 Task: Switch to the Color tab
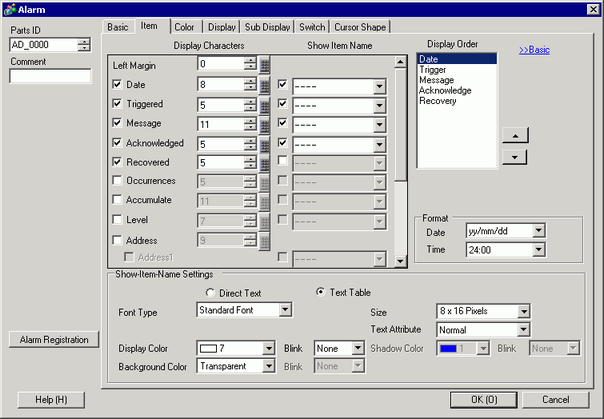click(184, 26)
